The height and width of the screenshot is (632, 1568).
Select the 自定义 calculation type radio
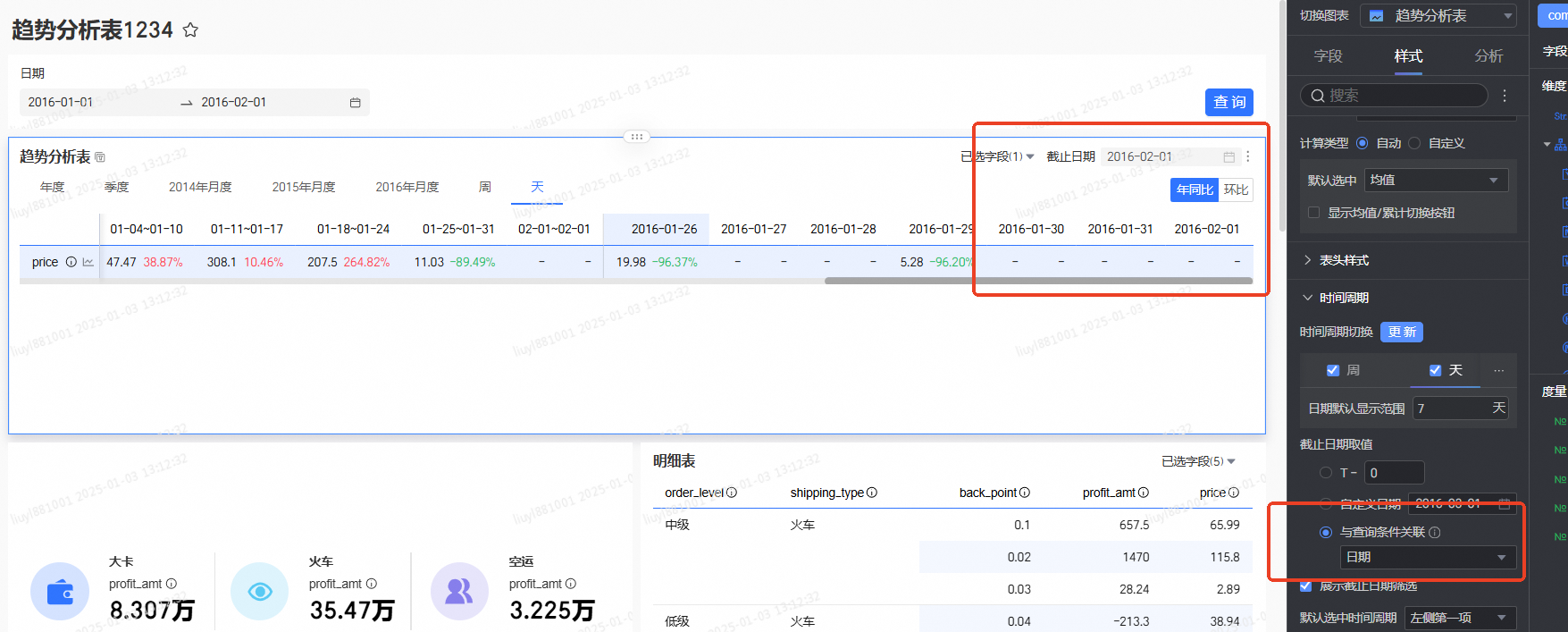1414,143
